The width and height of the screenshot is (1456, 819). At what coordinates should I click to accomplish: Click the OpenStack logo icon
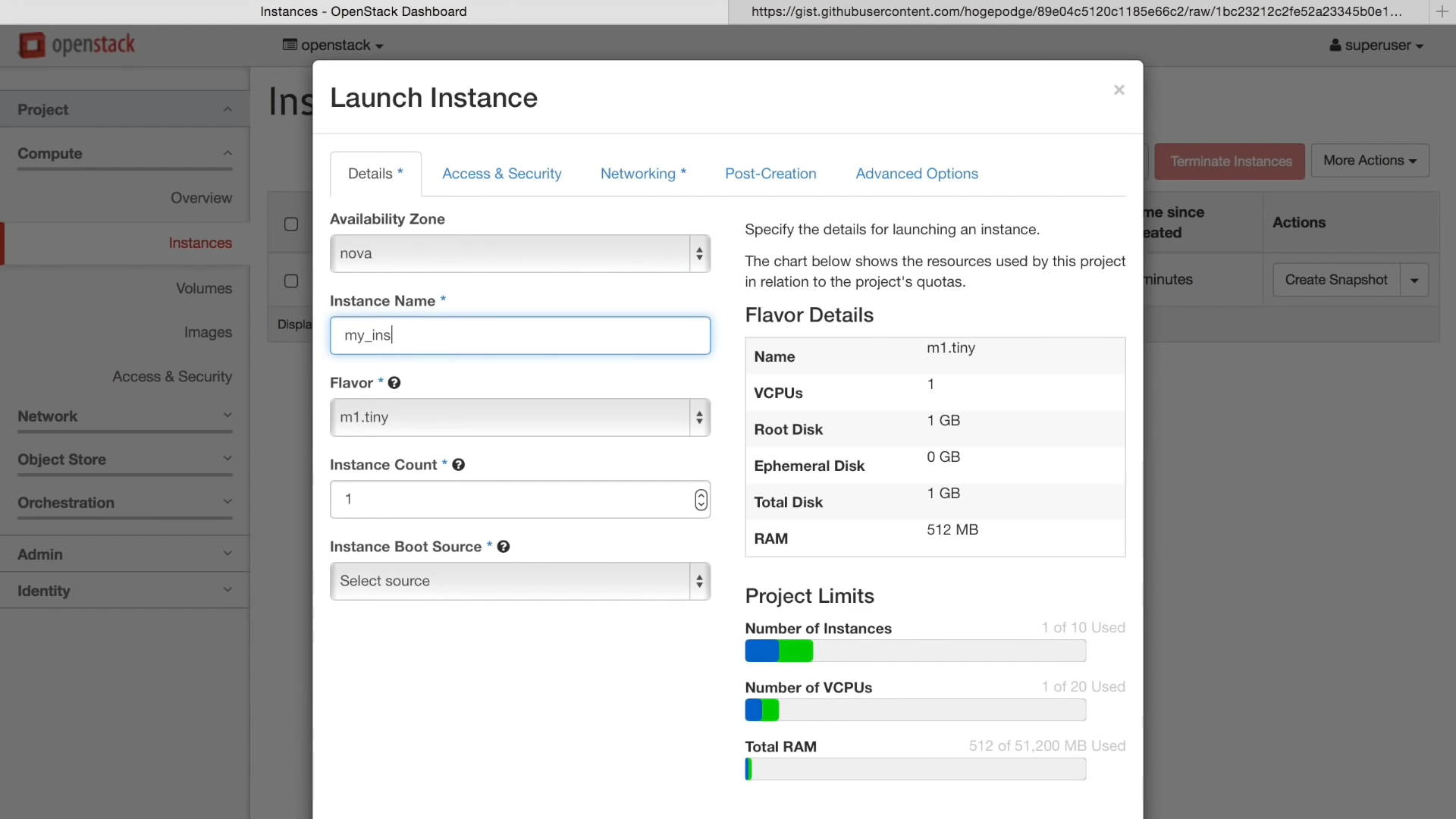click(32, 45)
